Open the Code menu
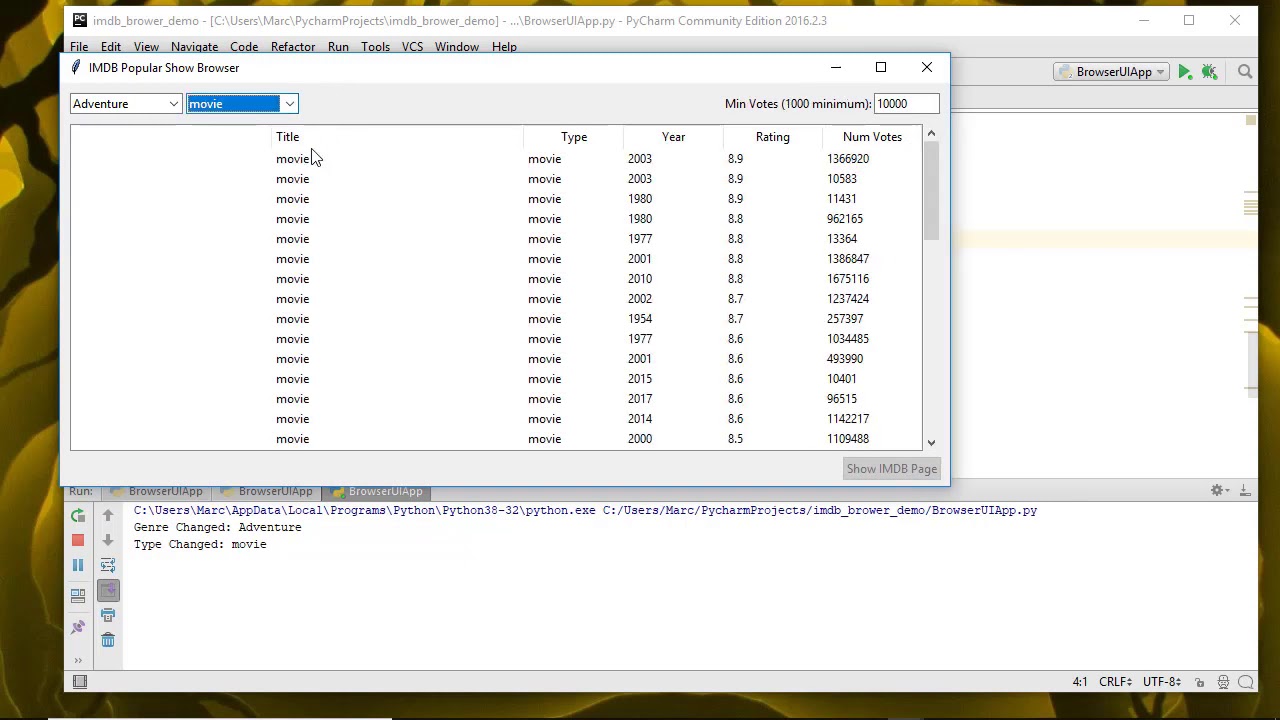The image size is (1280, 720). (x=244, y=47)
